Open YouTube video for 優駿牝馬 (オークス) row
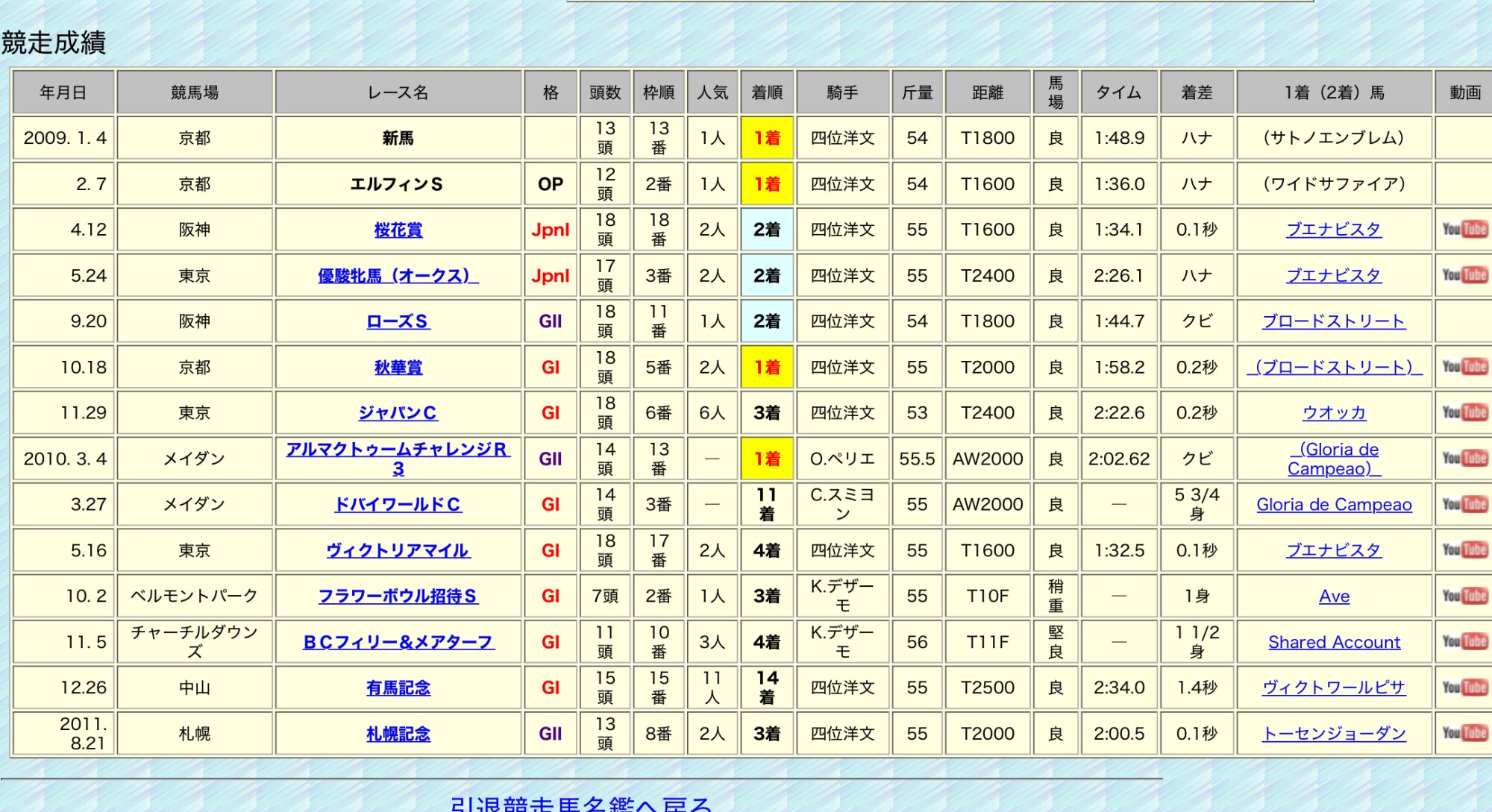 coord(1464,275)
